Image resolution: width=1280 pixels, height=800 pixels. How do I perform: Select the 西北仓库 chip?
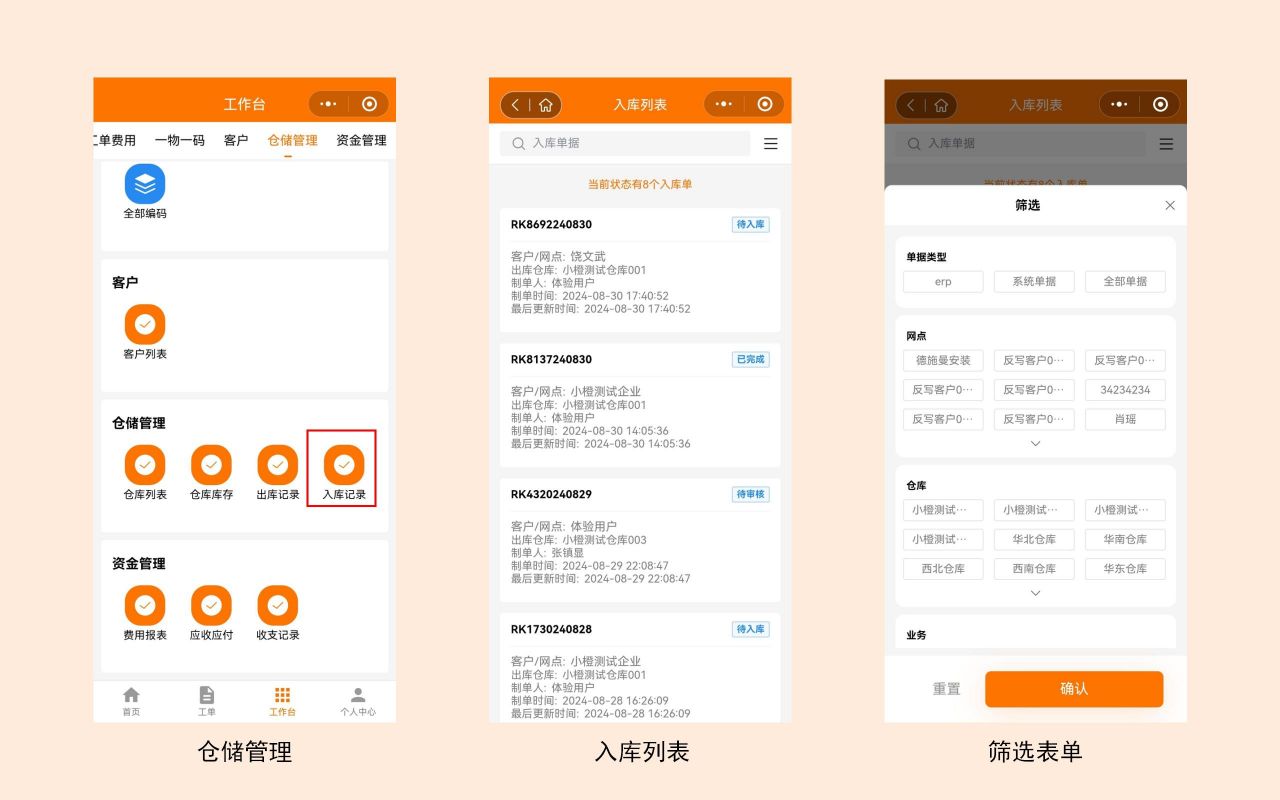point(943,568)
